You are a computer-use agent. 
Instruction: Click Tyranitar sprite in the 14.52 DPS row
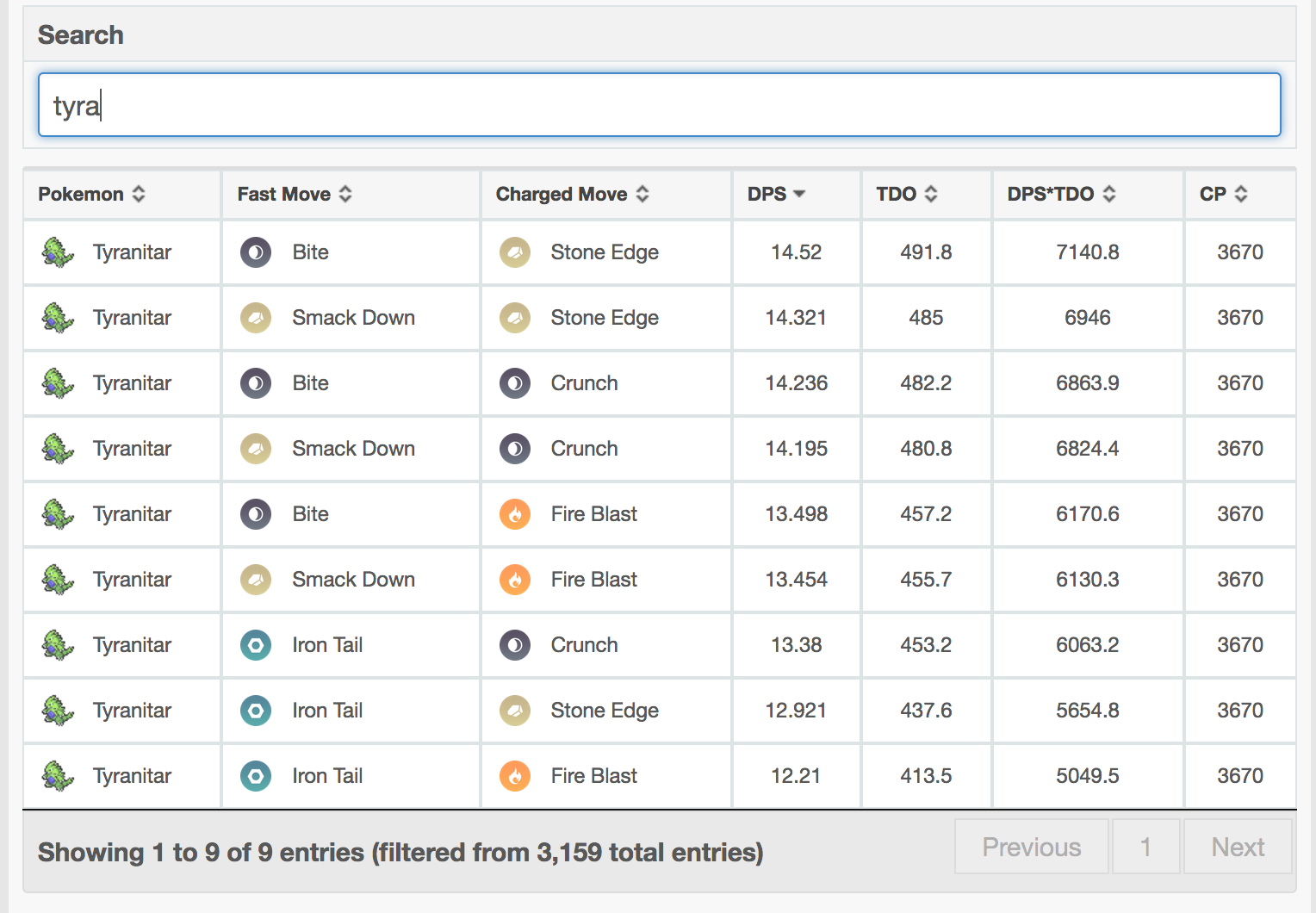point(59,252)
